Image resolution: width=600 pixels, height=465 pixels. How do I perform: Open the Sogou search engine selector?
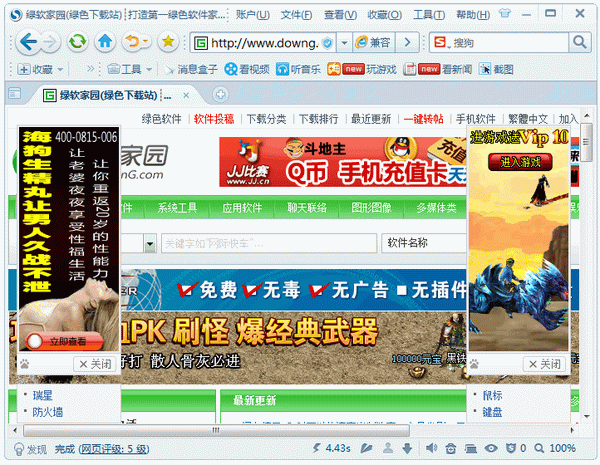click(441, 42)
